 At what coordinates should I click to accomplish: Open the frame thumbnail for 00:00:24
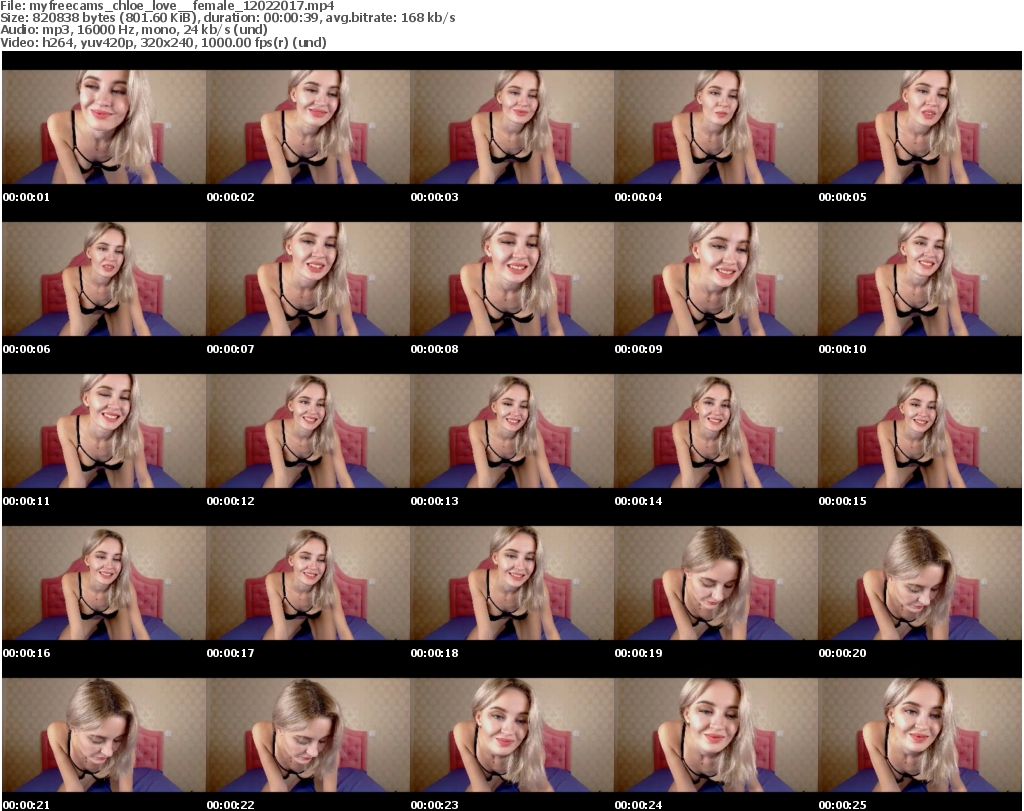click(x=716, y=735)
